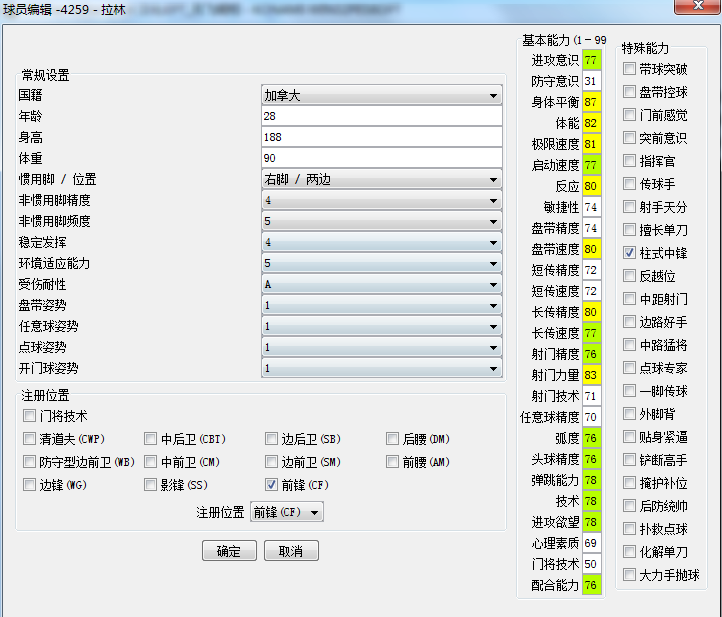Viewport: 722px width, 617px height.
Task: Enable the 大力手抛球 checkbox
Action: point(629,574)
